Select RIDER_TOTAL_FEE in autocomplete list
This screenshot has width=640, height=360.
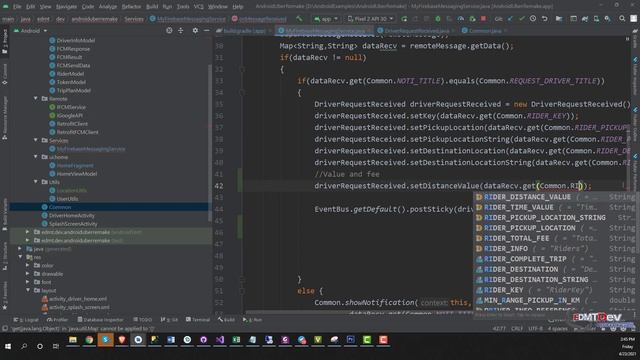555,238
